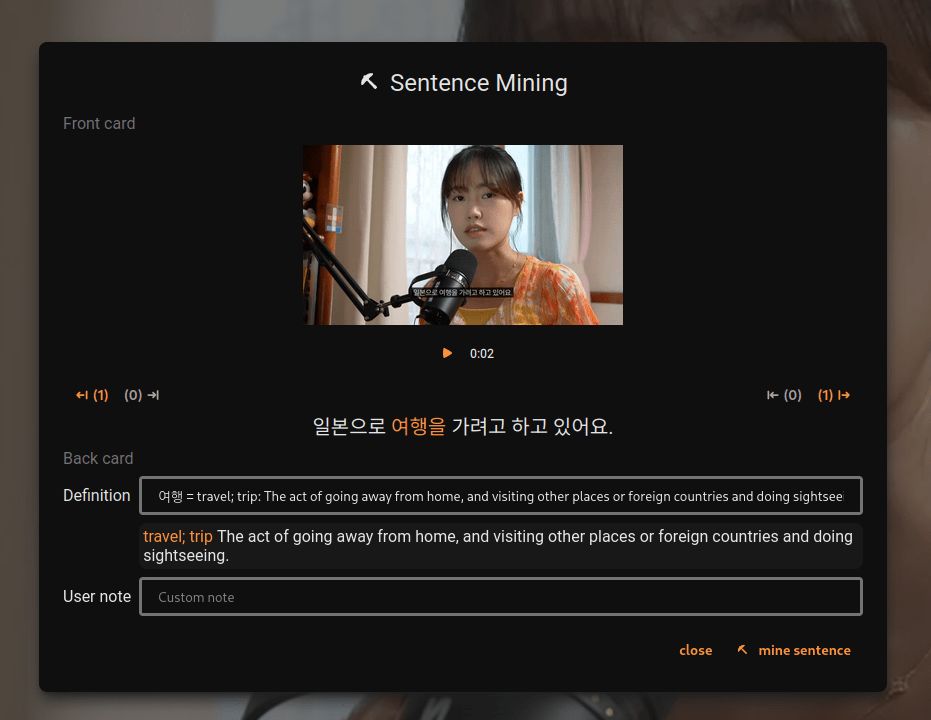Click the reset-end |← subtitle icon
Screen dimensions: 931x720
coord(773,395)
